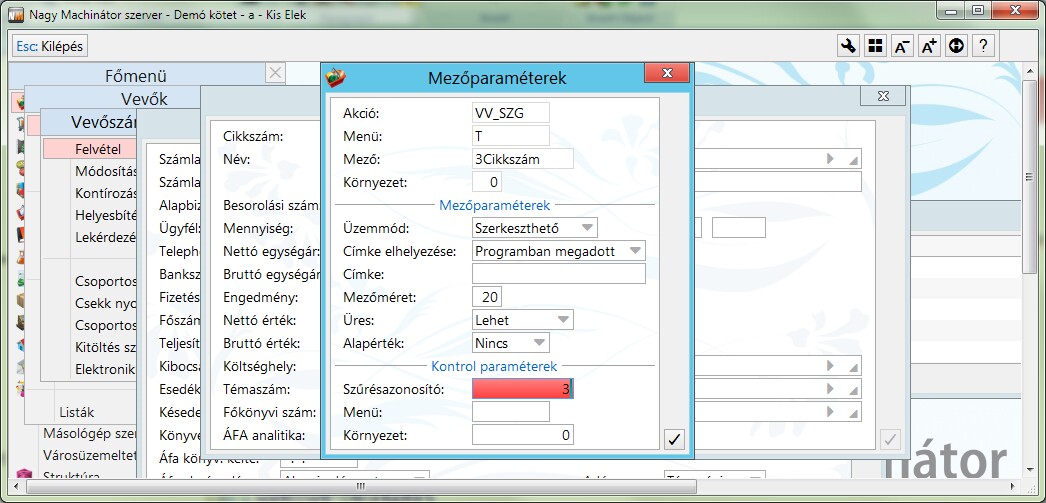Open the Üzemmód dropdown showing Szerkeszthető

point(534,227)
